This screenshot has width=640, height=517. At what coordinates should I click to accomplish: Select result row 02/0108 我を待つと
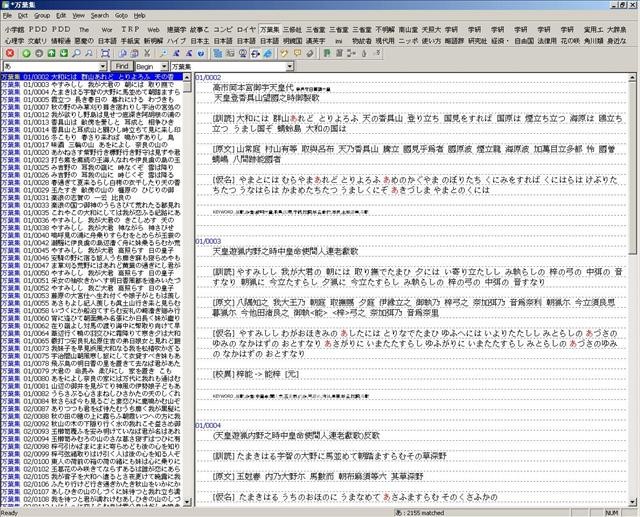click(91, 499)
